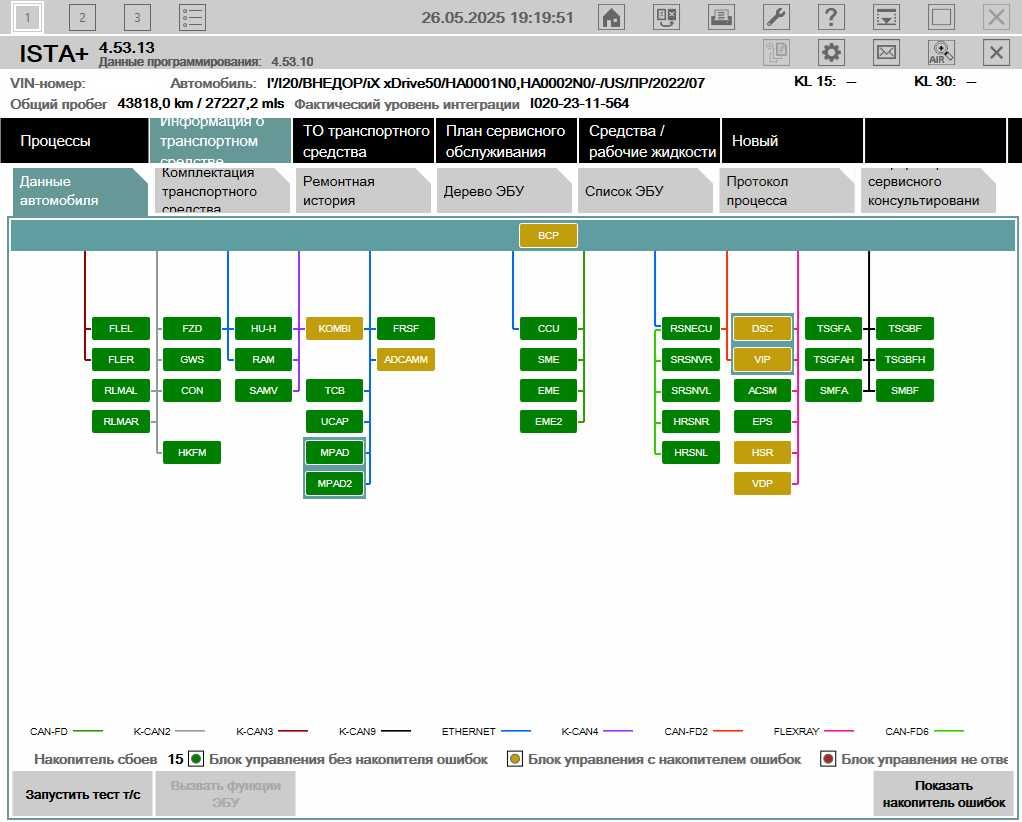Viewport: 1022px width, 822px height.
Task: Select the RSNECU control unit
Action: coord(691,329)
